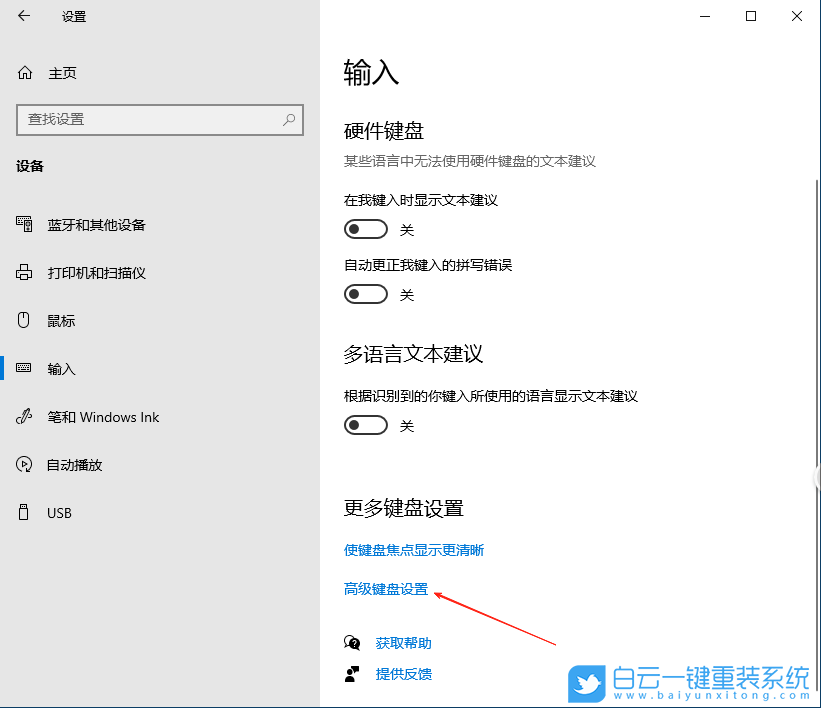
Task: Select the USB icon in sidebar
Action: pyautogui.click(x=22, y=512)
